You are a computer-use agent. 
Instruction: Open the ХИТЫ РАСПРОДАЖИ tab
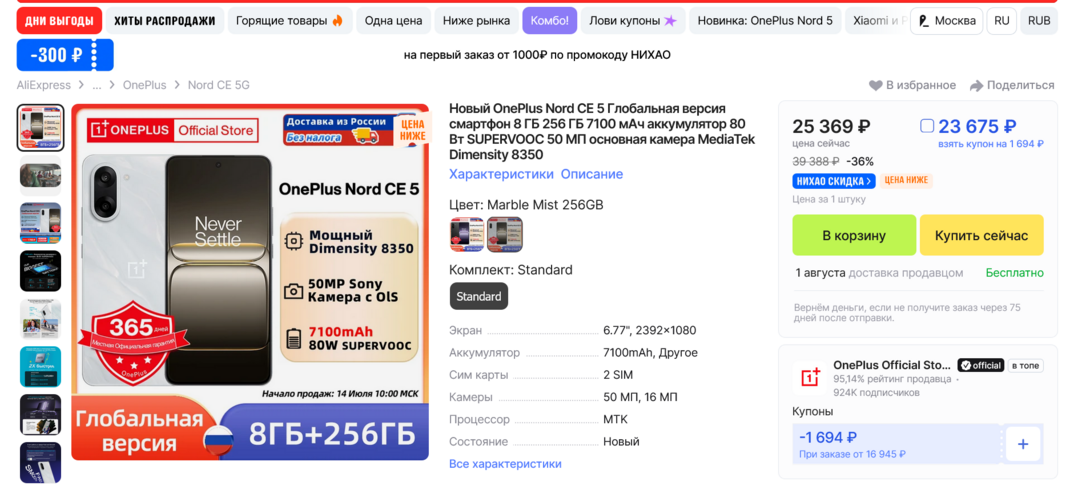point(165,21)
